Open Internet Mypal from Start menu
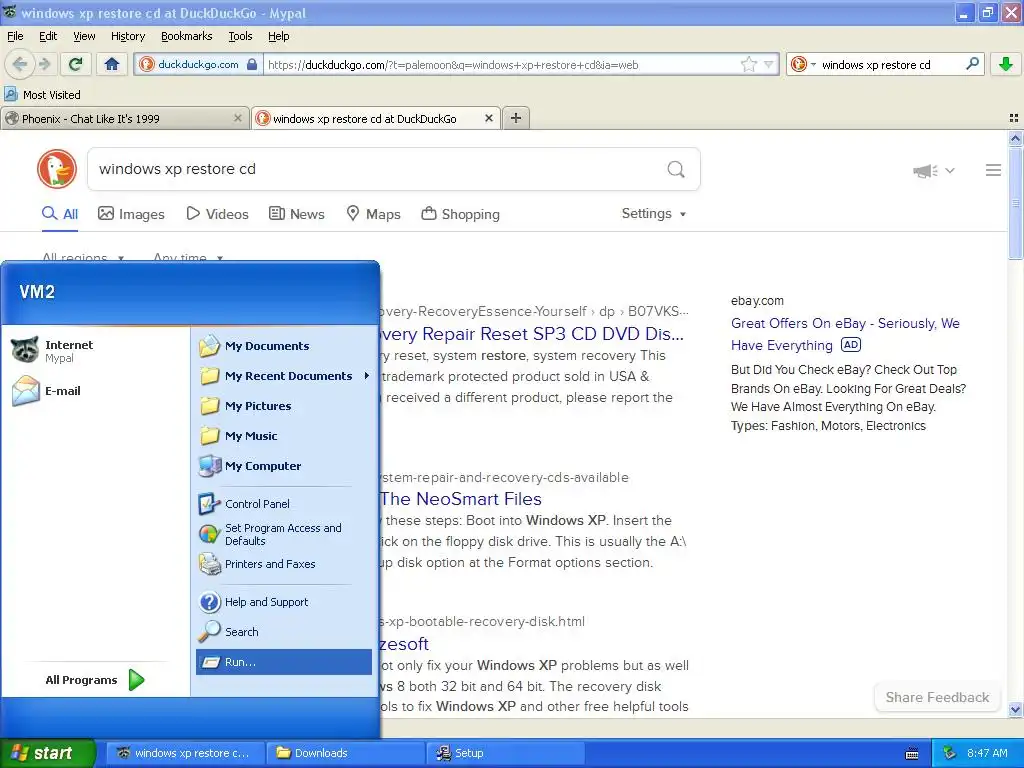The height and width of the screenshot is (768, 1024). pyautogui.click(x=95, y=351)
